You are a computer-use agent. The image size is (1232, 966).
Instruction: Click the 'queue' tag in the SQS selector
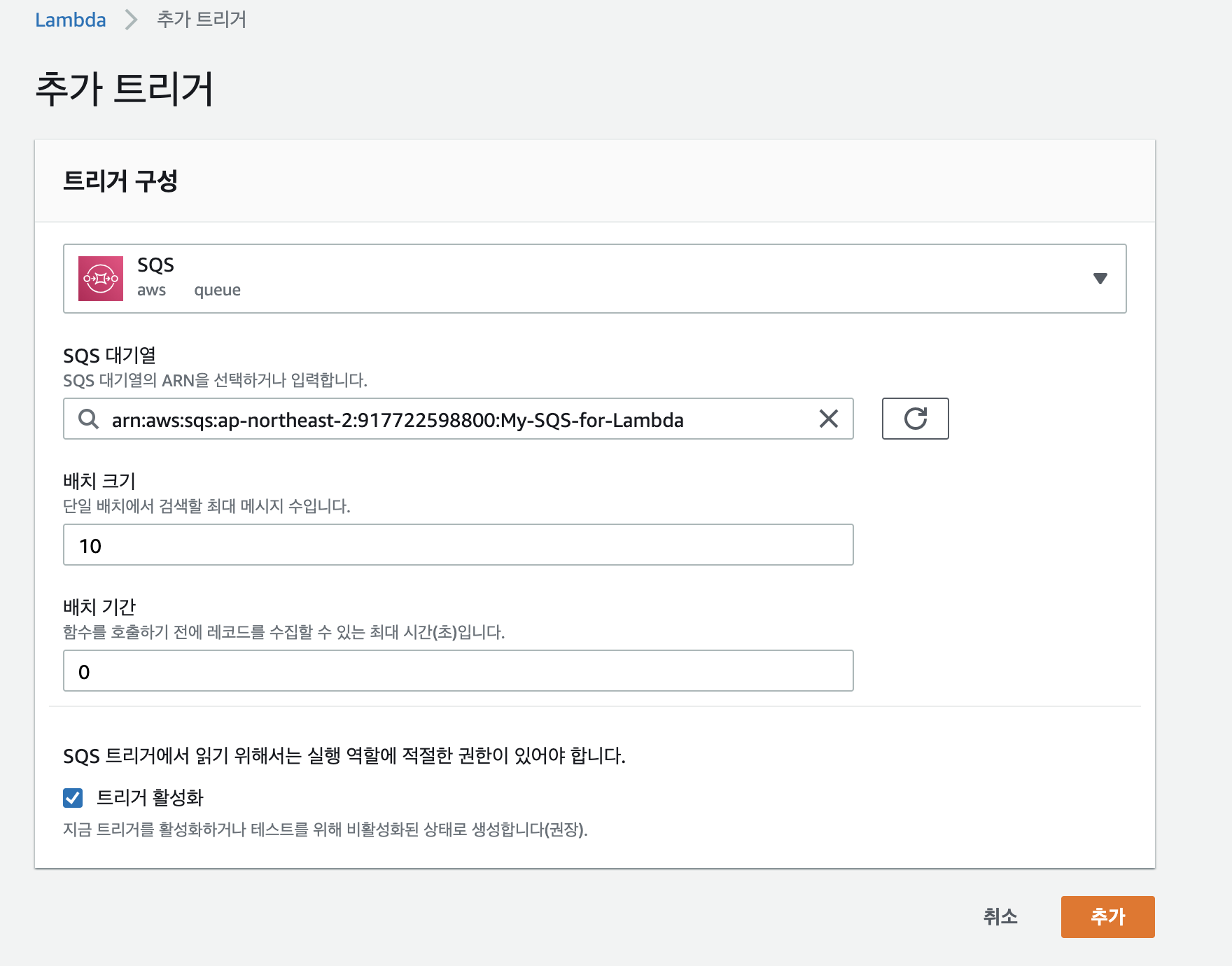pyautogui.click(x=217, y=290)
